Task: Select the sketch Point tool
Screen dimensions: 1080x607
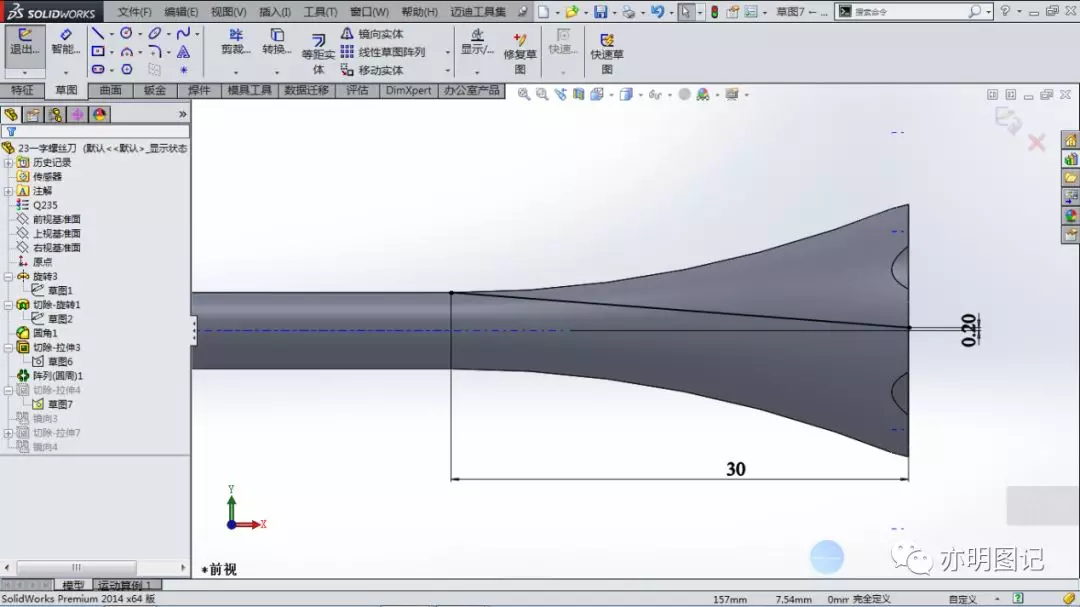Action: (x=183, y=70)
